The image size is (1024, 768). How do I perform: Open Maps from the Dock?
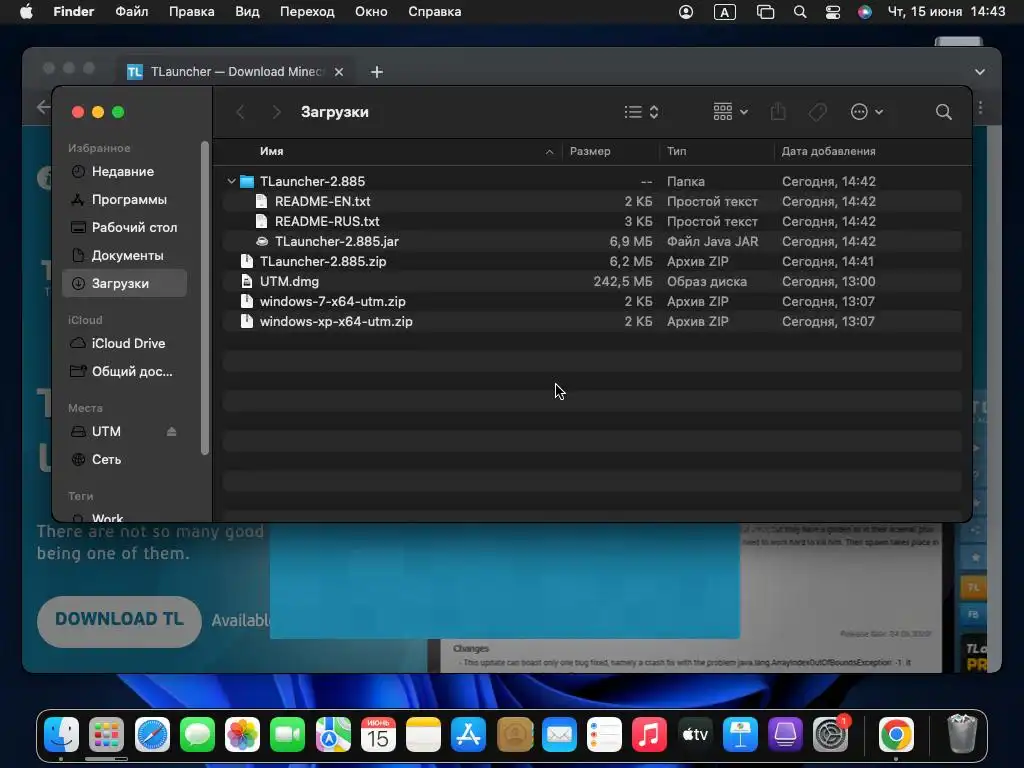pyautogui.click(x=333, y=734)
